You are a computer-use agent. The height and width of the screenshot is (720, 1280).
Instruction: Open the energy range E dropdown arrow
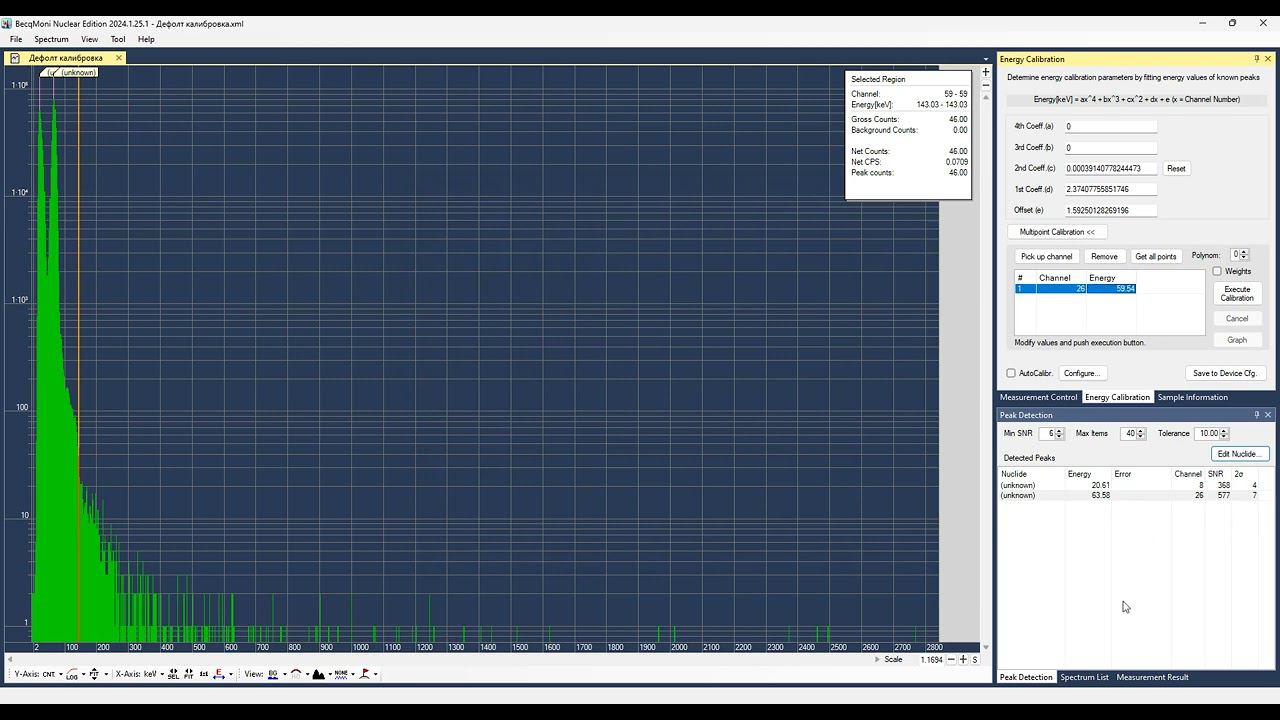[231, 674]
